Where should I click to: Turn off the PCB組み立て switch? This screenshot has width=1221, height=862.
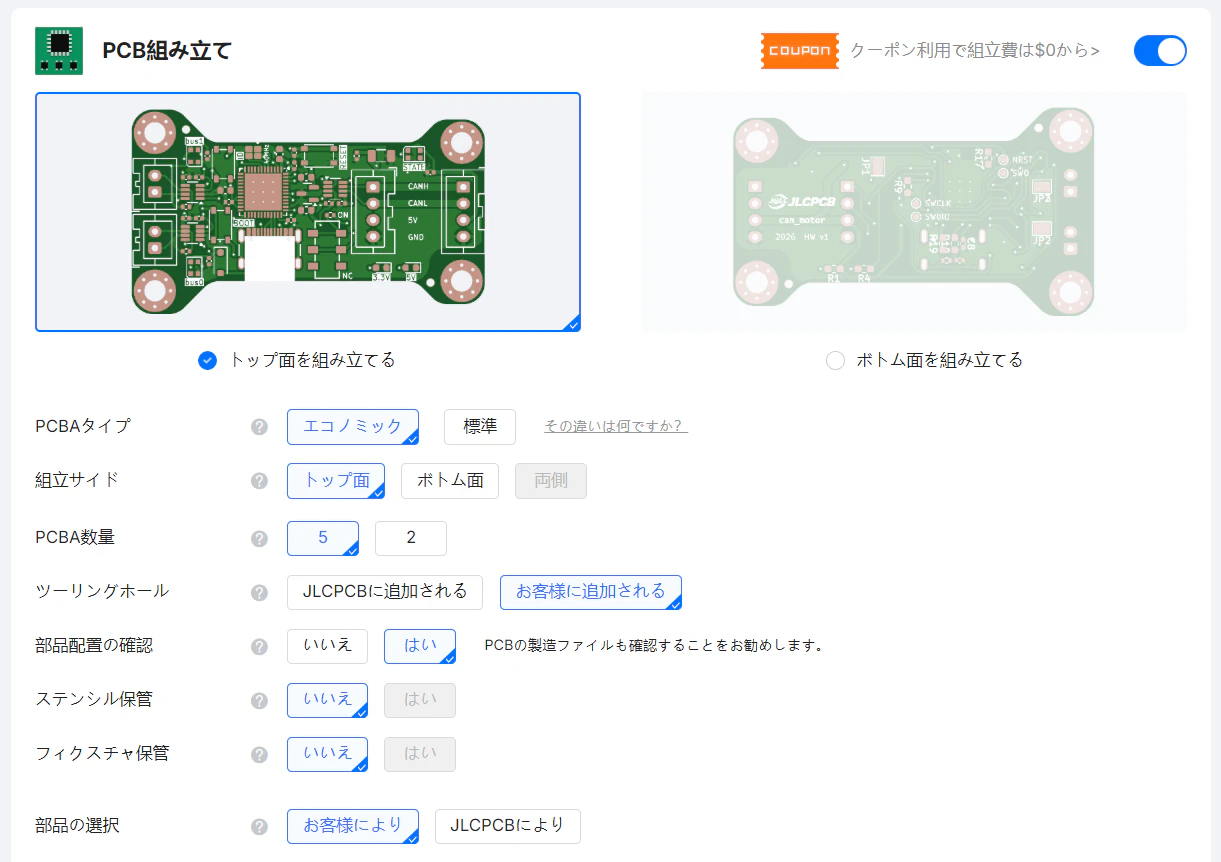pos(1160,51)
